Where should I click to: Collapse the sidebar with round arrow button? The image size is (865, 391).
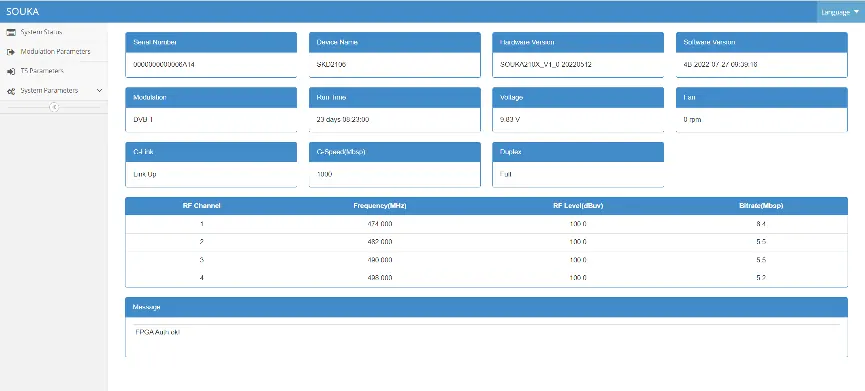pos(54,107)
